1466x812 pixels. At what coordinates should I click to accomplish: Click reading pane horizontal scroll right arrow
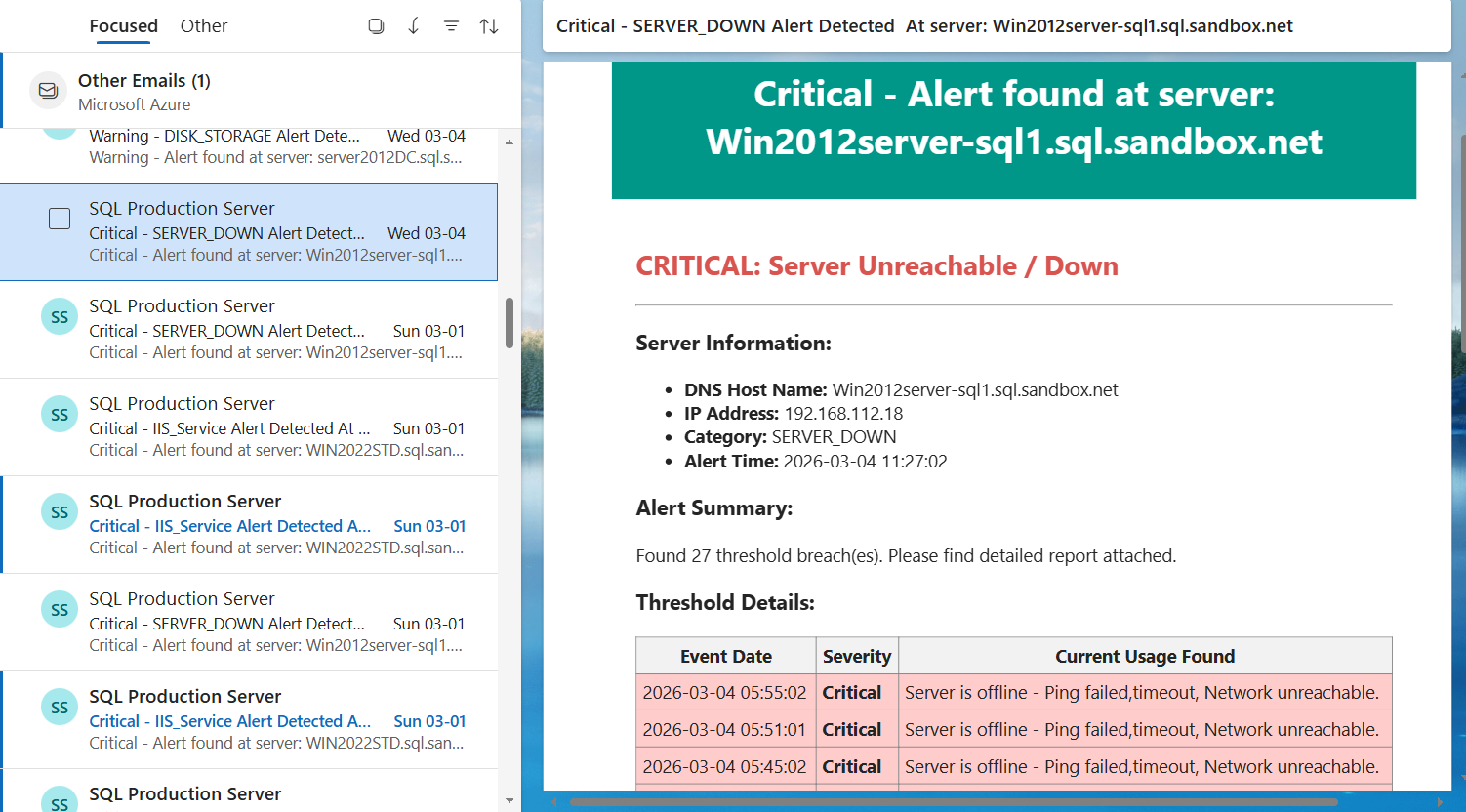(1440, 802)
